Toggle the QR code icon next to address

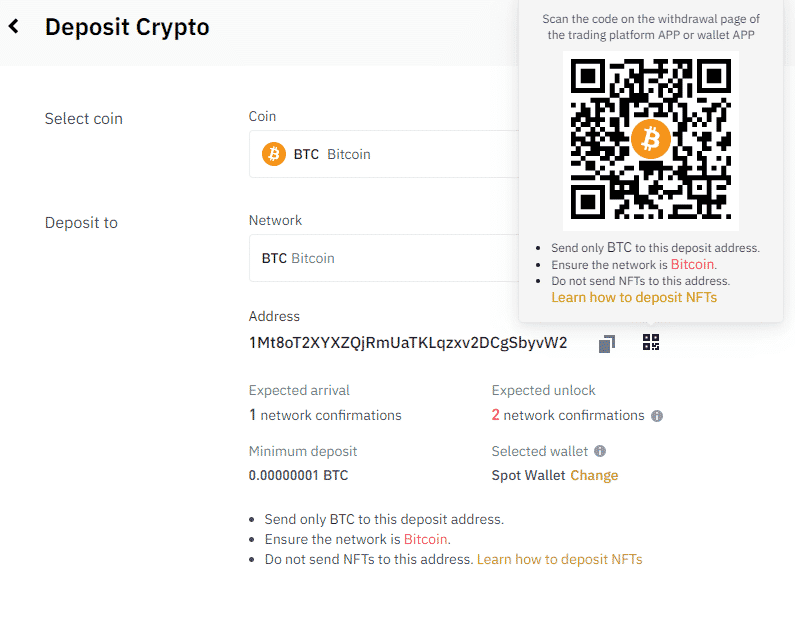pyautogui.click(x=651, y=343)
